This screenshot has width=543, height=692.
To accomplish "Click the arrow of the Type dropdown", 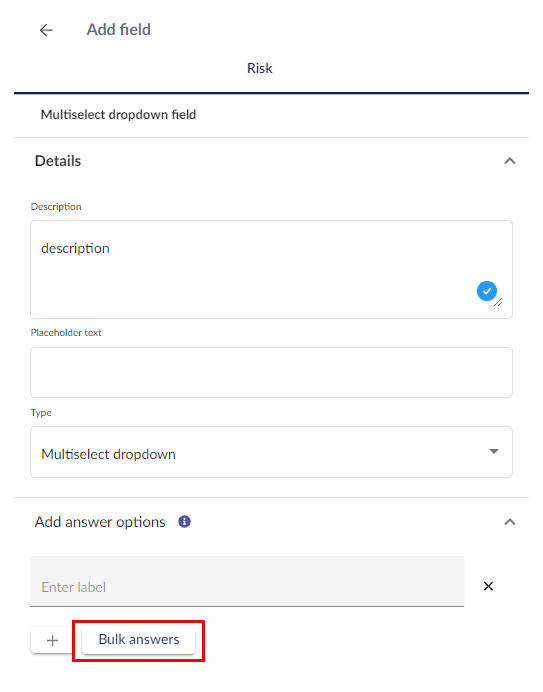I will coord(494,451).
